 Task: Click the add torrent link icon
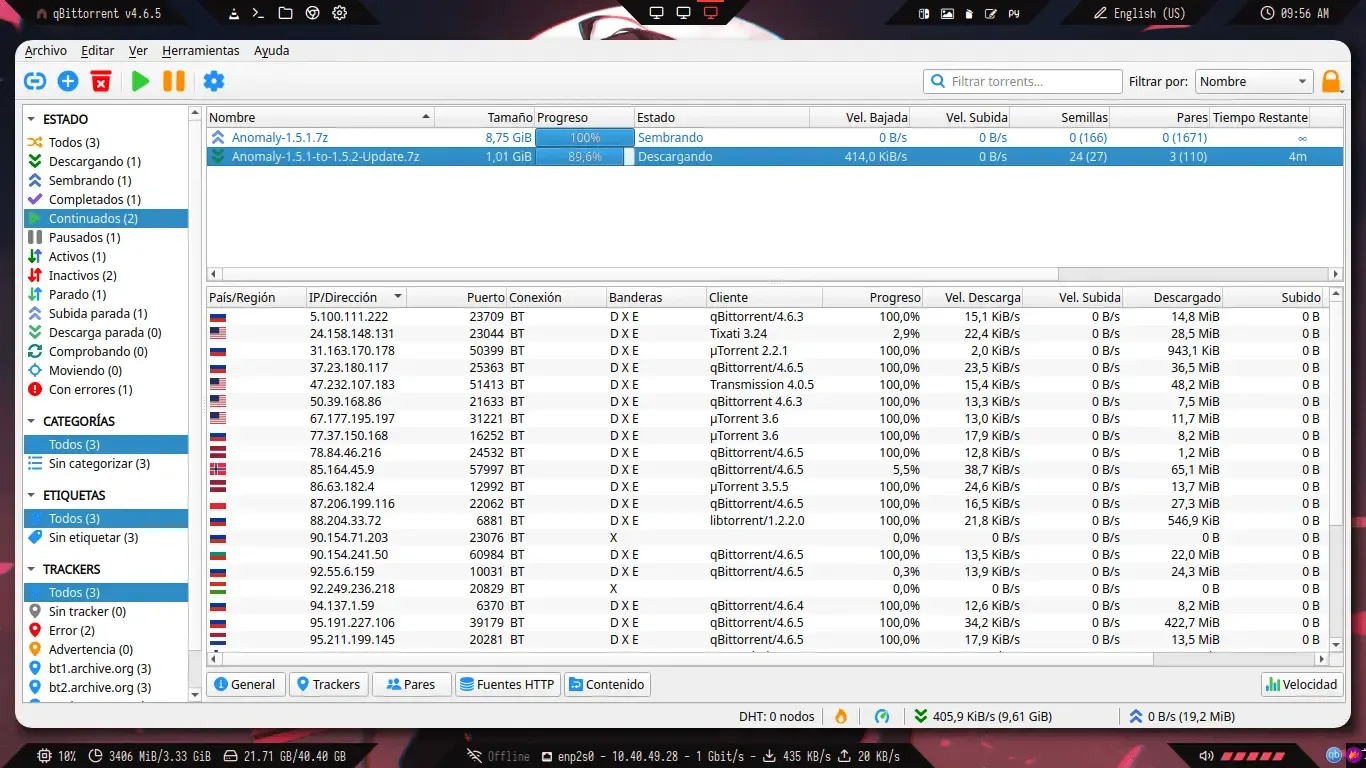click(x=35, y=82)
